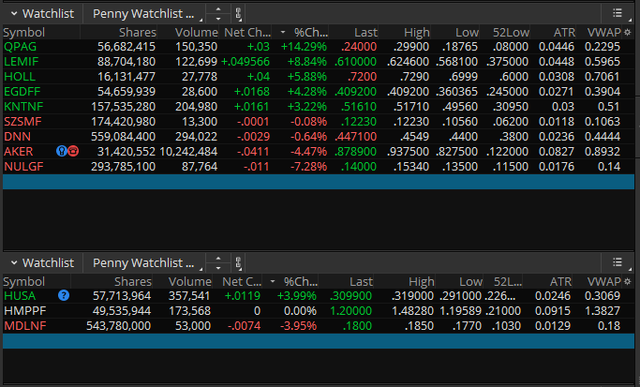Open the Penny Watchlist dropdown above the HUSA table

pyautogui.click(x=144, y=263)
